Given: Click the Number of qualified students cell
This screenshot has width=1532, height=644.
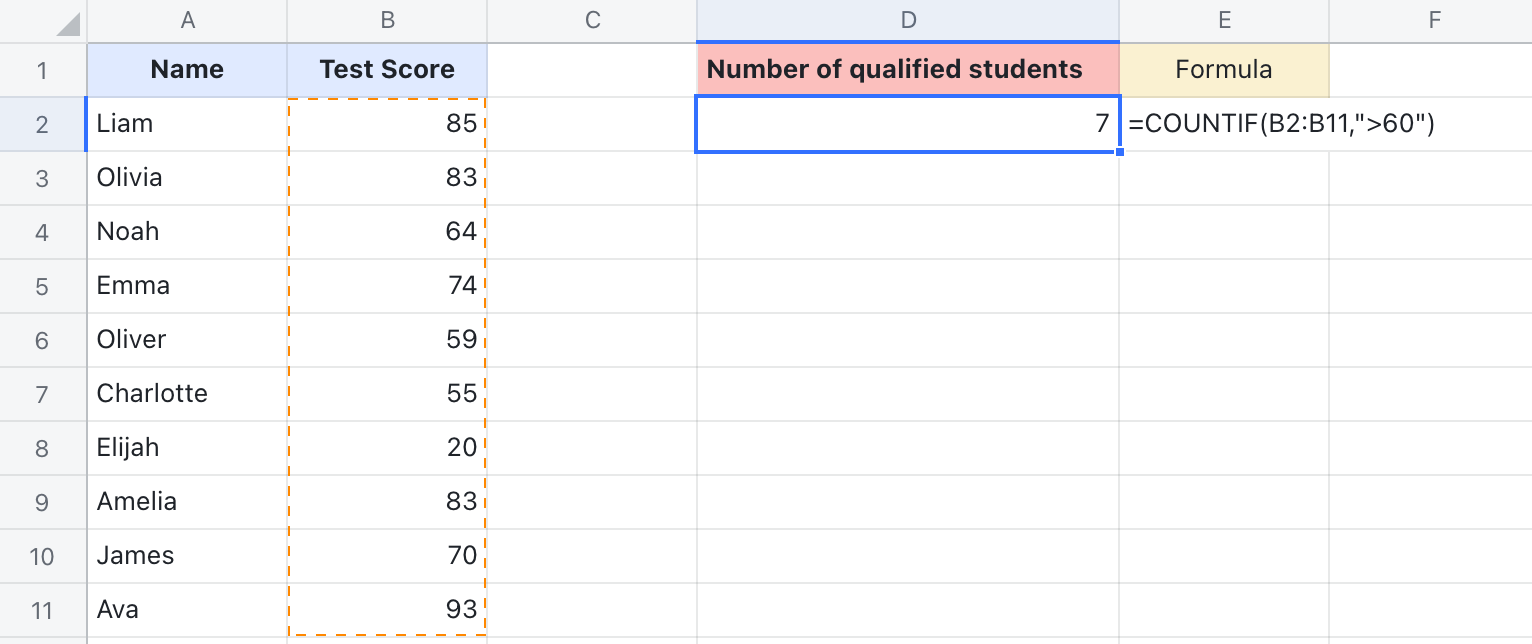Looking at the screenshot, I should pos(908,69).
